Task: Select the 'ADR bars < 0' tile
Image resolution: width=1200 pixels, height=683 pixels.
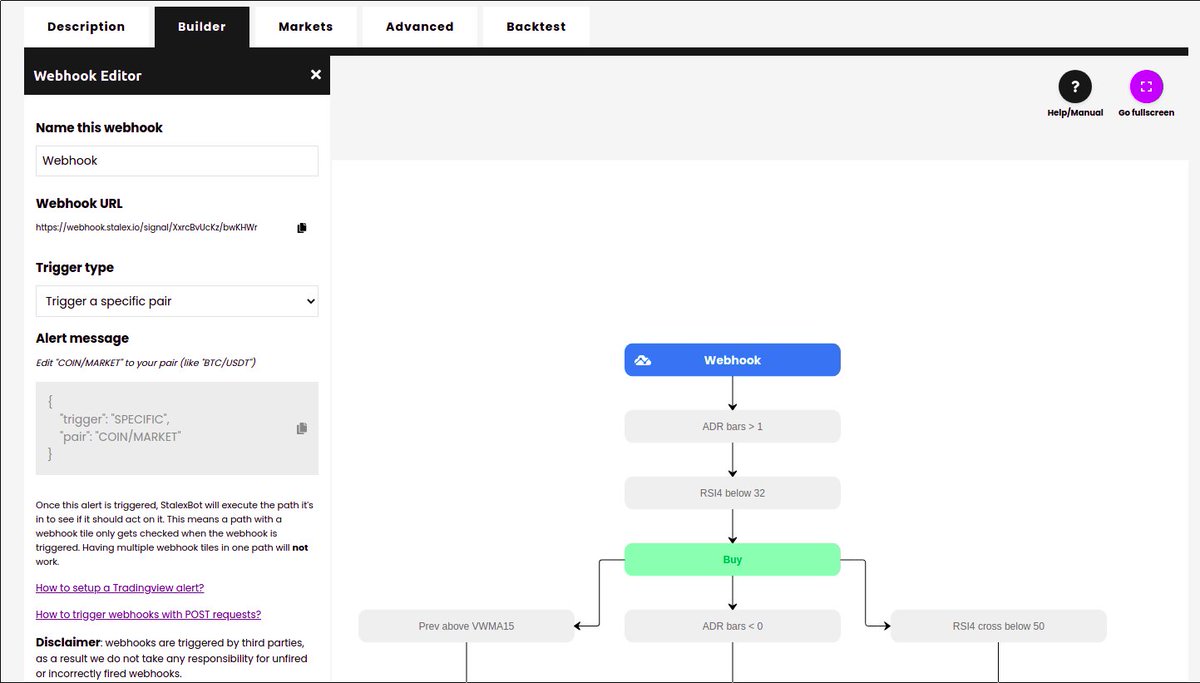Action: pyautogui.click(x=732, y=626)
